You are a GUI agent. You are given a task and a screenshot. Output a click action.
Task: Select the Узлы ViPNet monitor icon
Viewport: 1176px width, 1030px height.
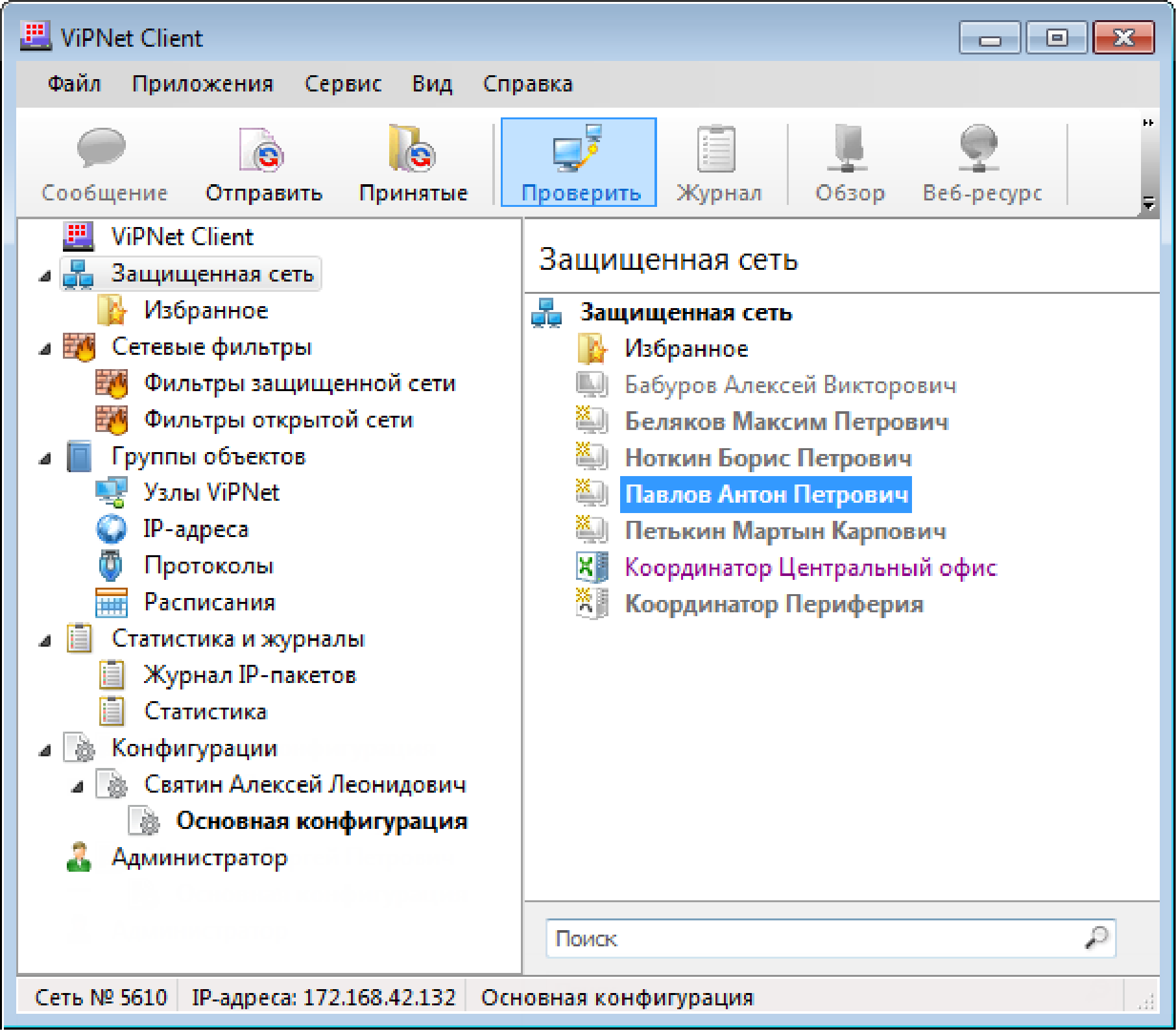pos(112,492)
